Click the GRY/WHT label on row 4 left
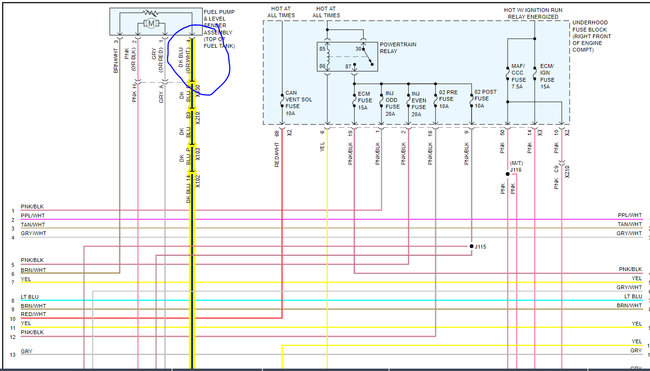 (33, 233)
